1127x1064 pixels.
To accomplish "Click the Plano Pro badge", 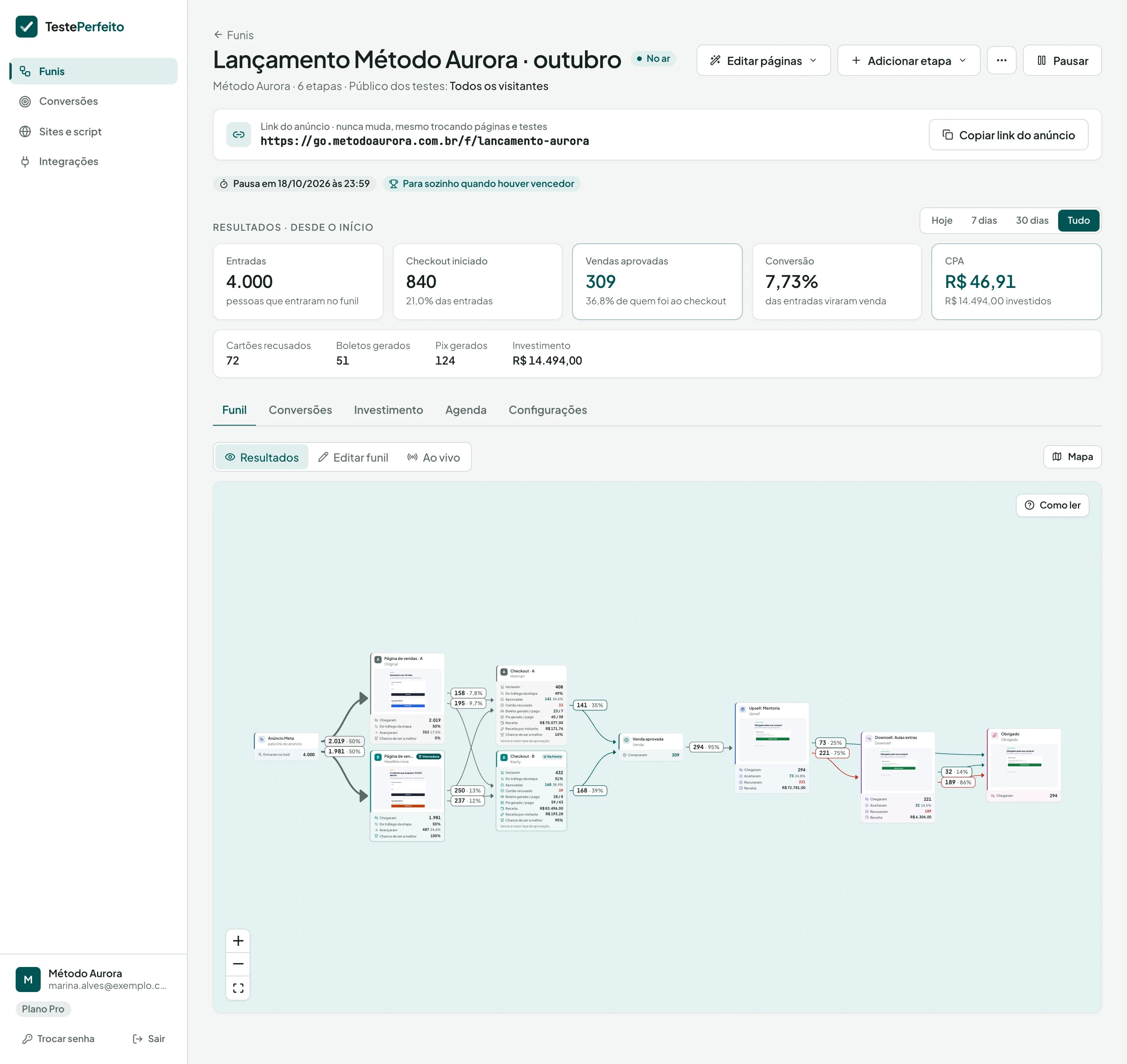I will tap(43, 1009).
